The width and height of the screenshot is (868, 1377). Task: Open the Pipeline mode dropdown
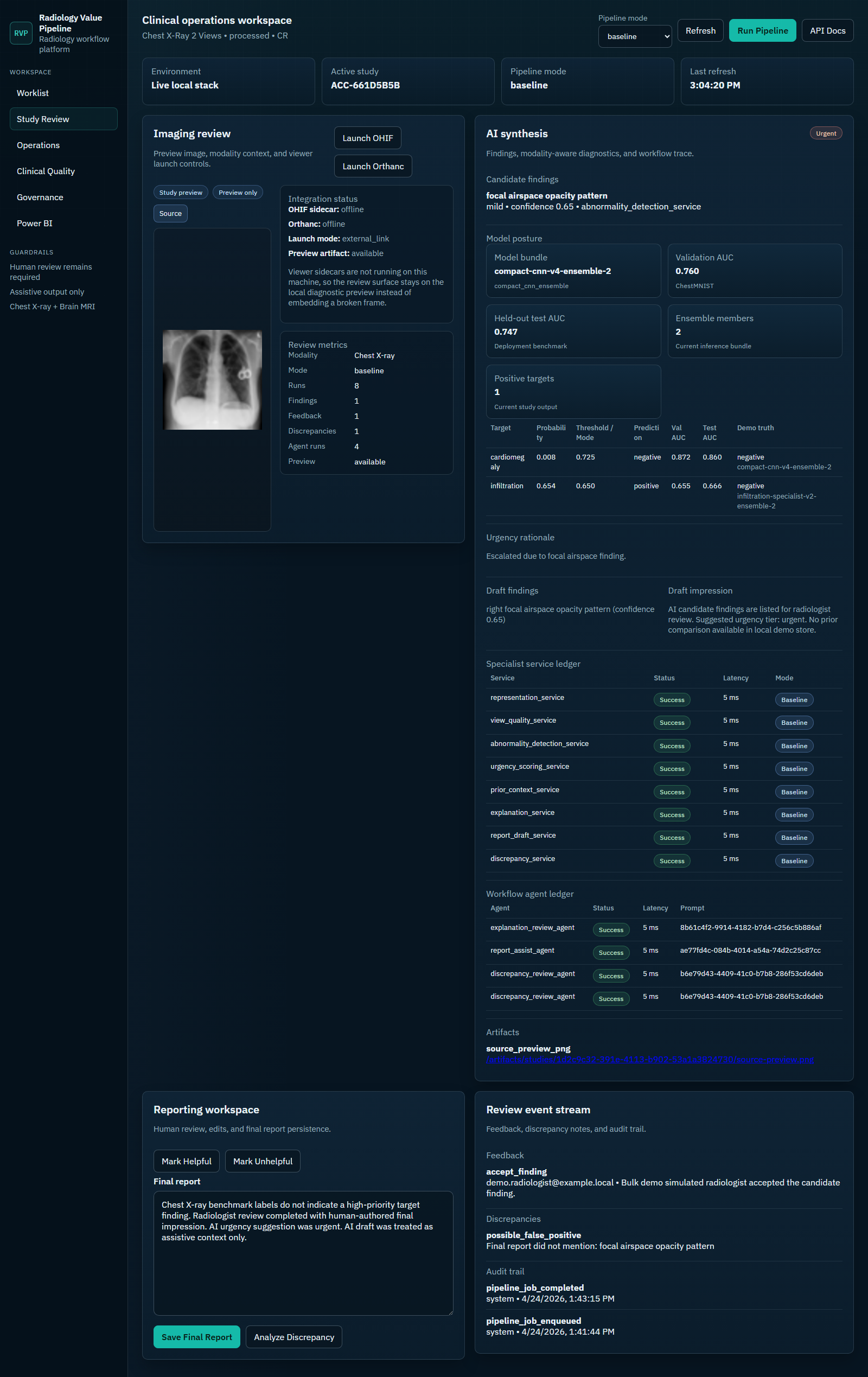pyautogui.click(x=635, y=36)
